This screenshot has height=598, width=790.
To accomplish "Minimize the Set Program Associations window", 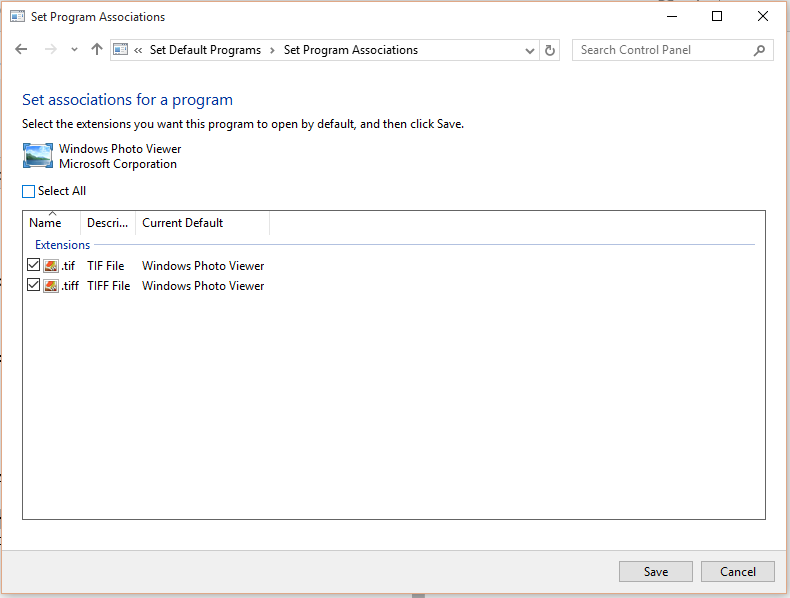I will (x=672, y=17).
